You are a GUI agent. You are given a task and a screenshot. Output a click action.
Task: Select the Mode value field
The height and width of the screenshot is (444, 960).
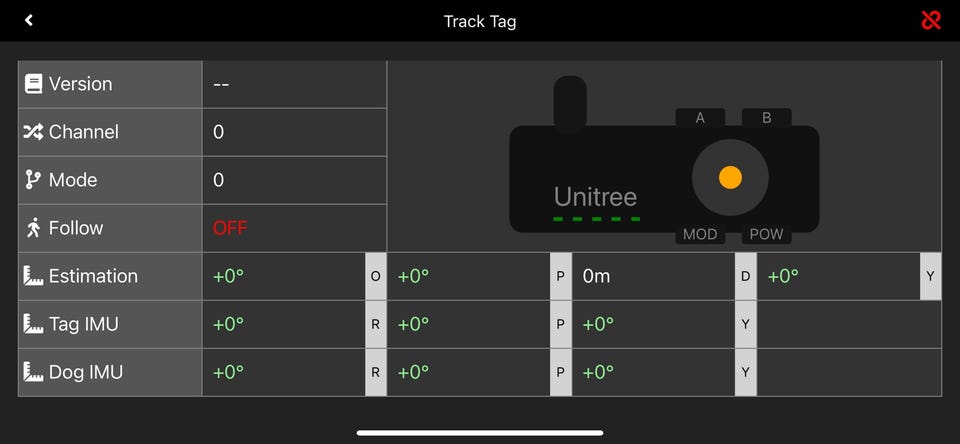(x=294, y=180)
